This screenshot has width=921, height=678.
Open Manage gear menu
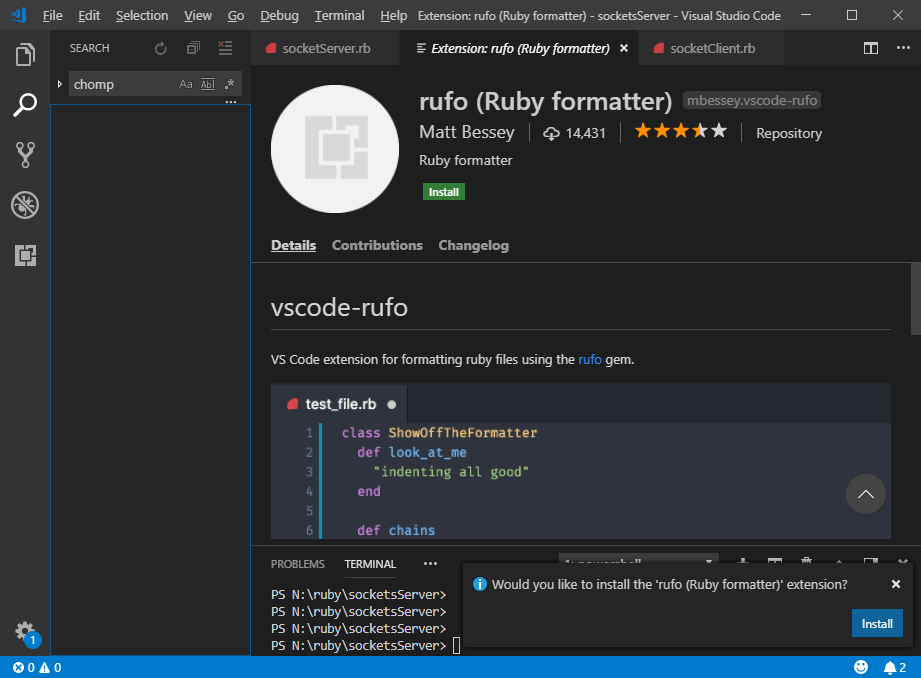coord(26,633)
